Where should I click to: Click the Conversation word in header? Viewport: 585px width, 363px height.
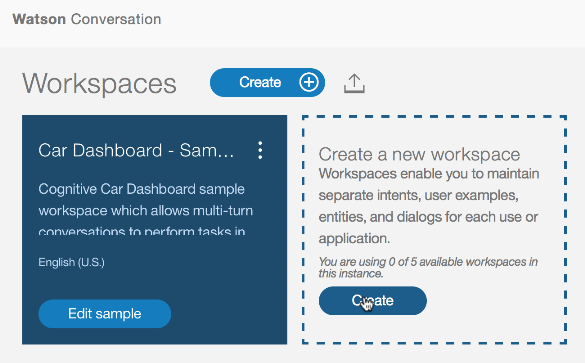pos(116,19)
